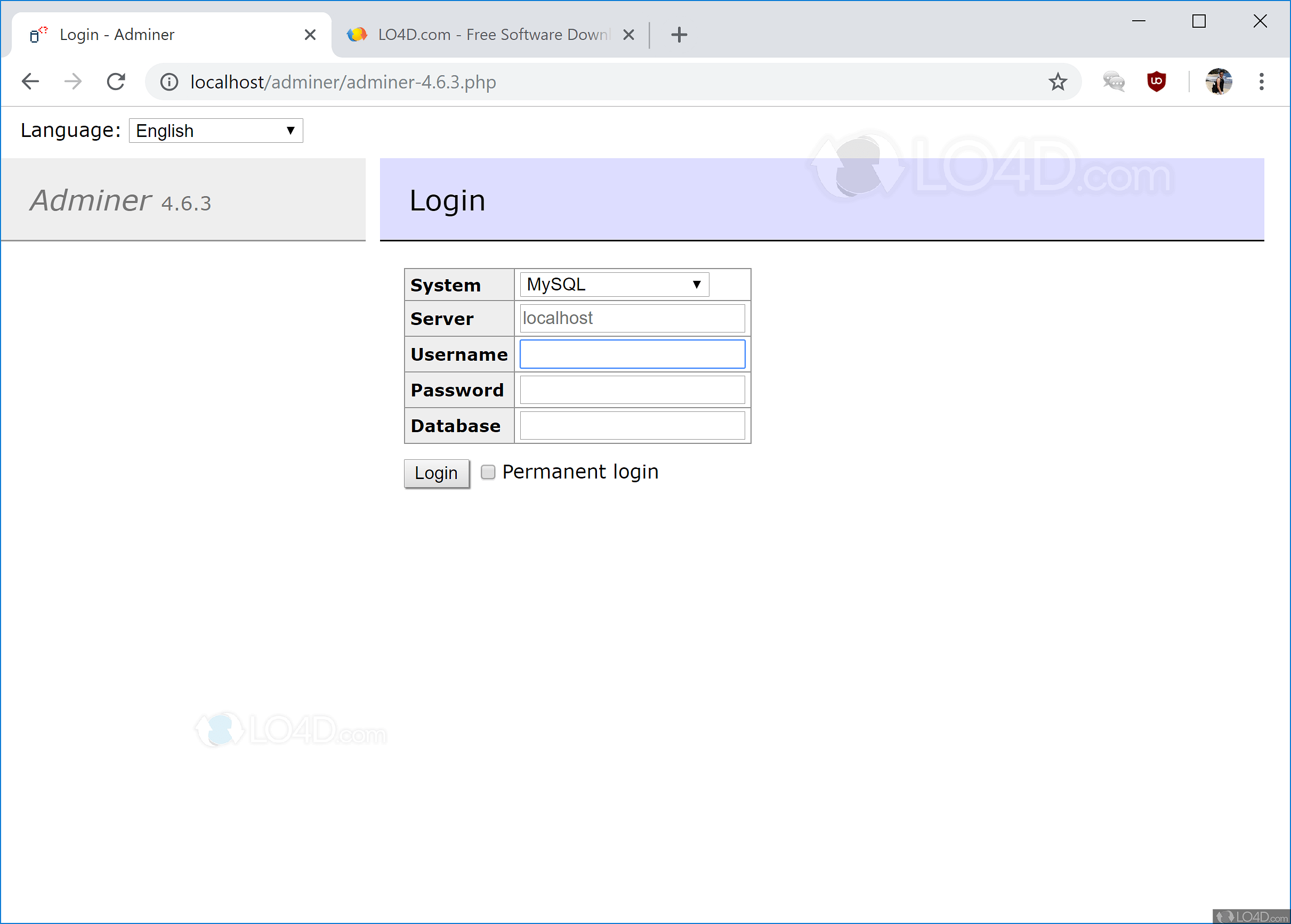Open the Language dropdown
Image resolution: width=1291 pixels, height=924 pixels.
[216, 131]
